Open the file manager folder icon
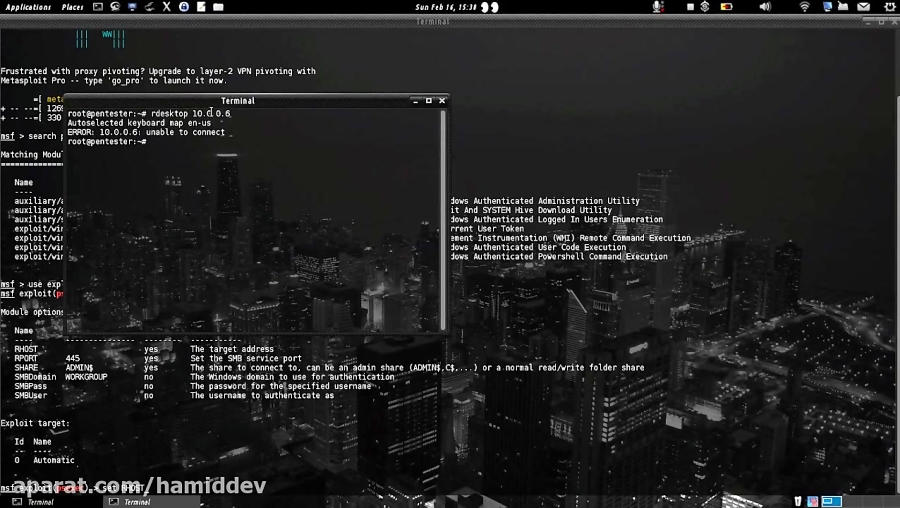 click(x=218, y=7)
